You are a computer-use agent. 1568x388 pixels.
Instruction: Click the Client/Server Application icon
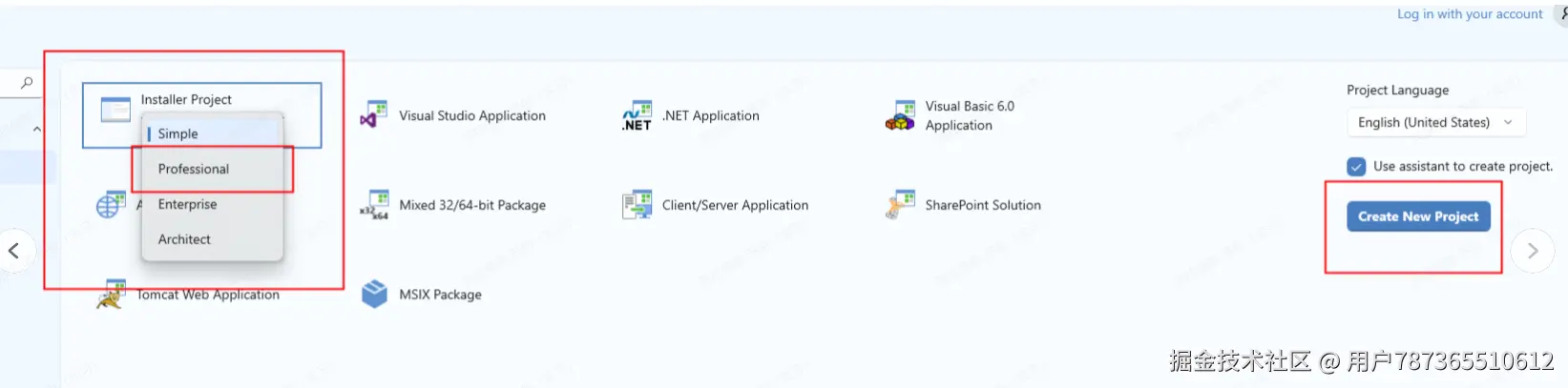(x=637, y=205)
